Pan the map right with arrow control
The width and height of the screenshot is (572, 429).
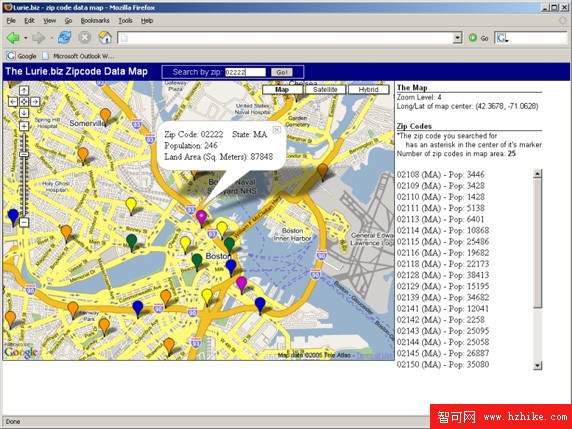tap(35, 102)
